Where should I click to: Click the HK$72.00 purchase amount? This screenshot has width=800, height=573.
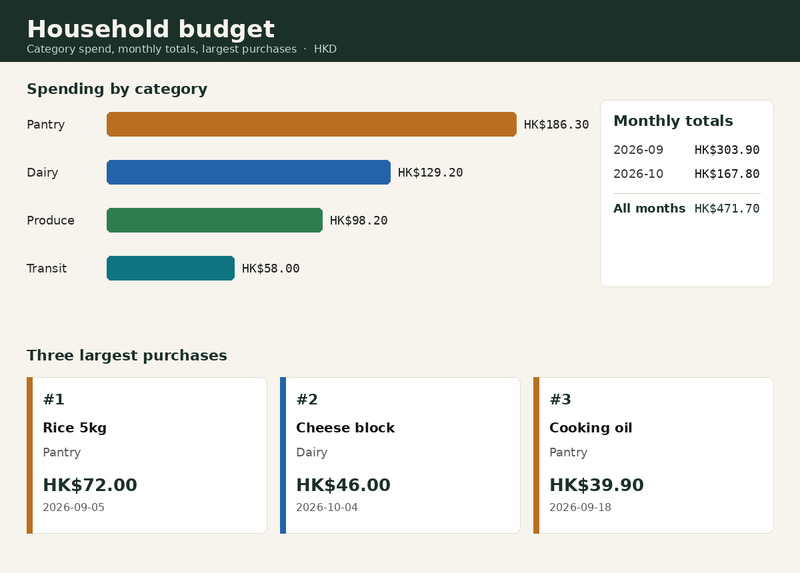coord(90,485)
